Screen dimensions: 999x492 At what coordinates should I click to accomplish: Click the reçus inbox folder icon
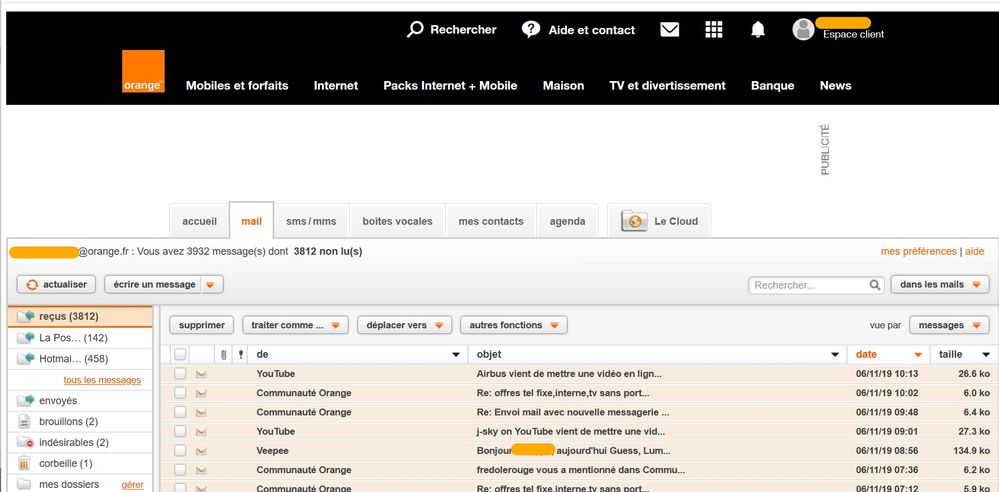[25, 316]
